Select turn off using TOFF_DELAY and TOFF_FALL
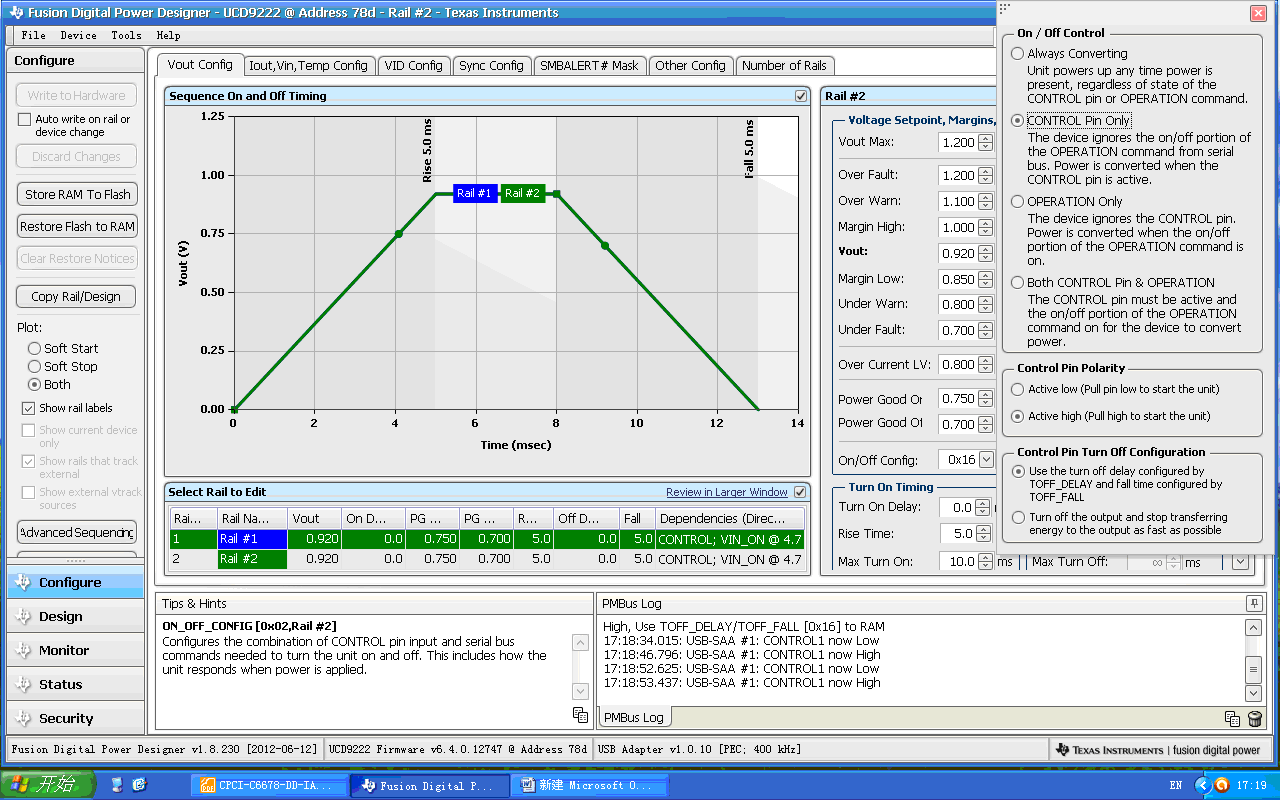 [x=1018, y=471]
